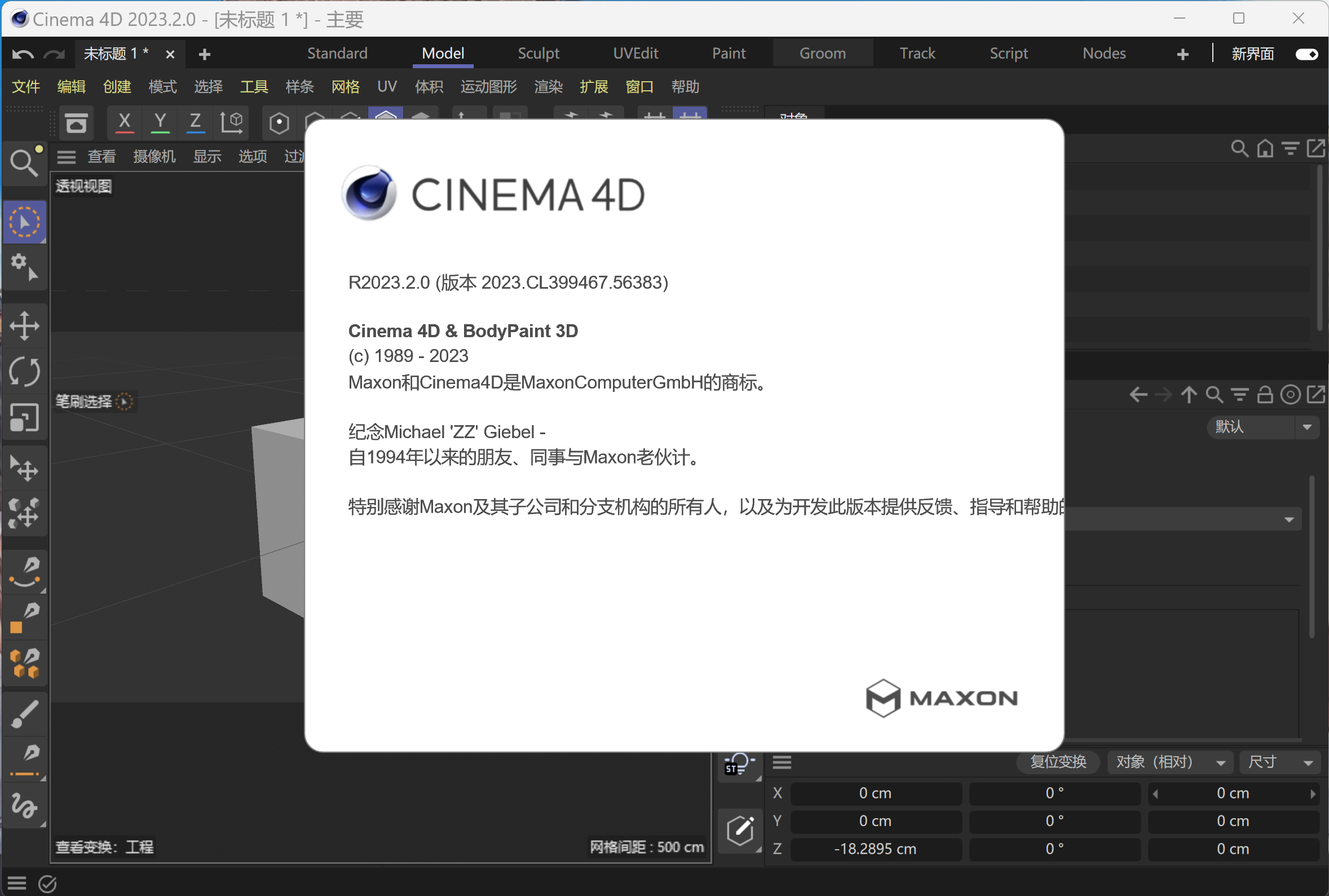Image resolution: width=1329 pixels, height=896 pixels.
Task: Select the Rotate tool
Action: 25,372
